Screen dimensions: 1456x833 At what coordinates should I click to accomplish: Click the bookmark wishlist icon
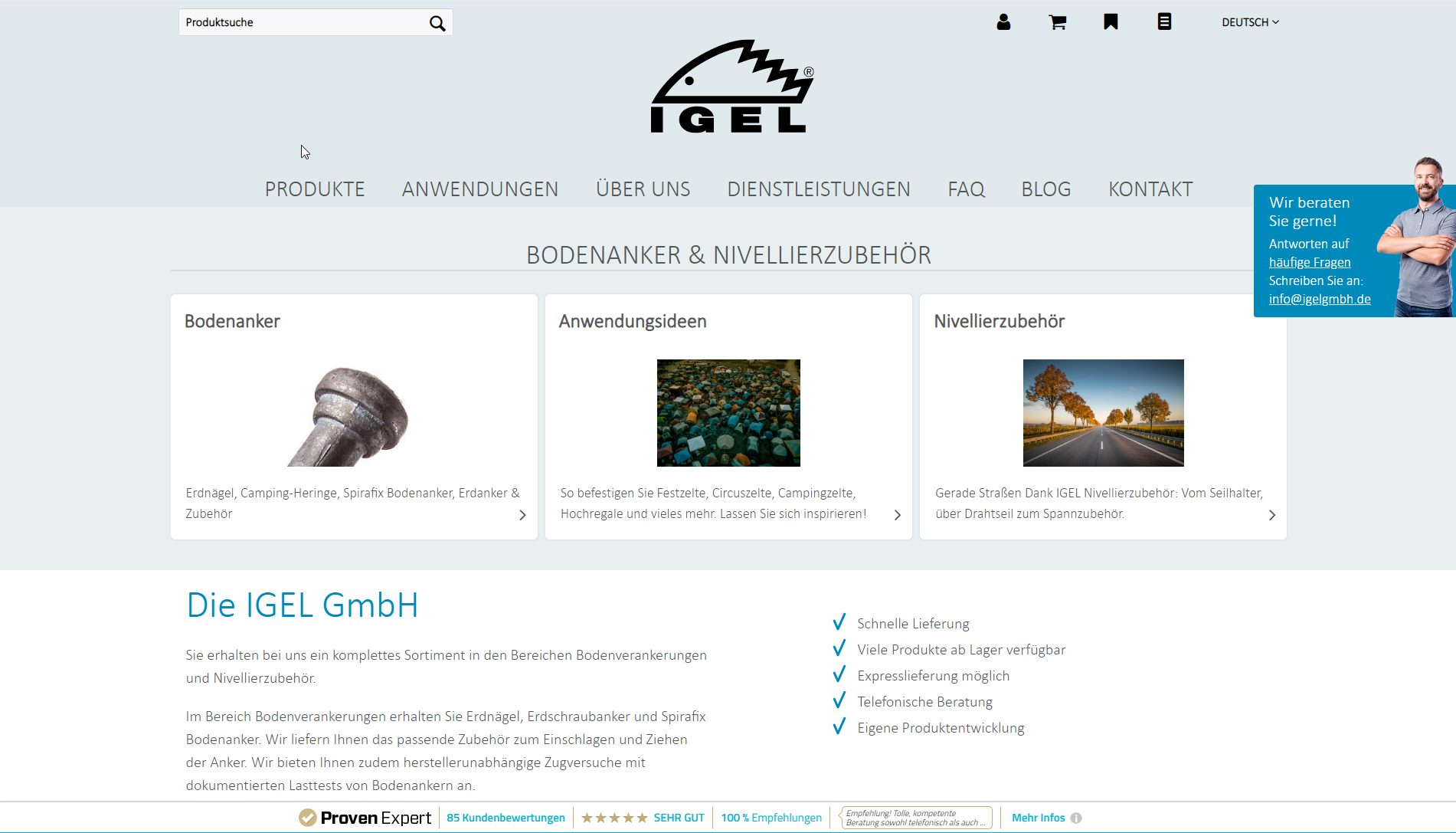1111,22
